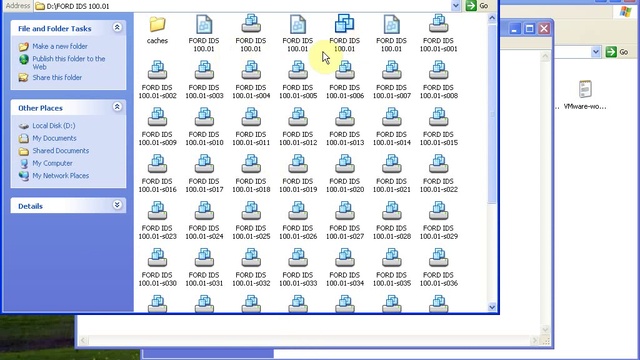Image resolution: width=640 pixels, height=360 pixels.
Task: Select the FORD IDS 100.01-s011 file icon
Action: (x=251, y=118)
